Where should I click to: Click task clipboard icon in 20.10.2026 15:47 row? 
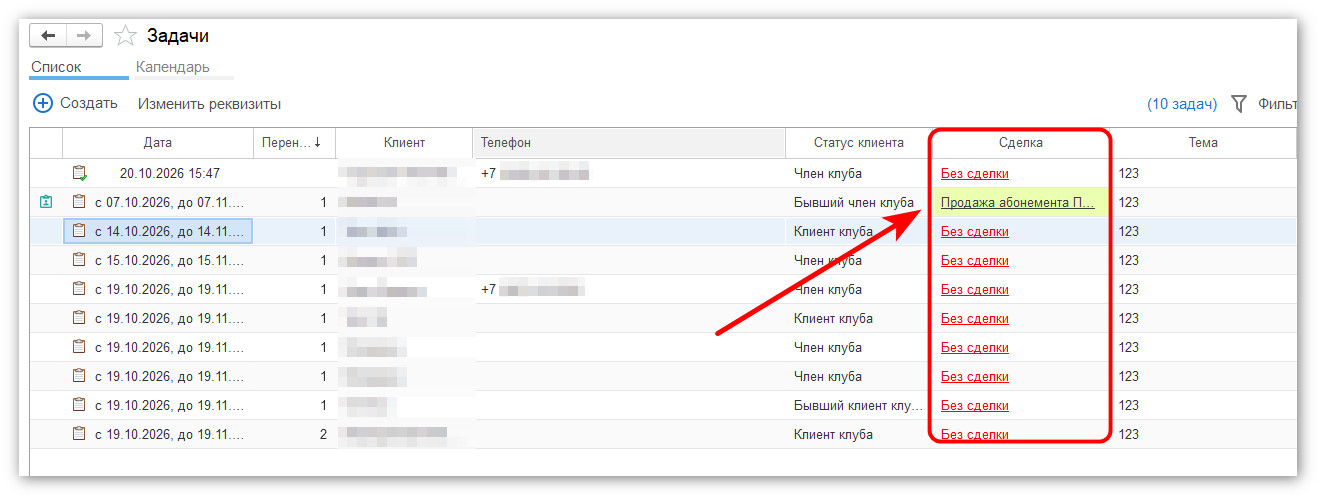[79, 173]
